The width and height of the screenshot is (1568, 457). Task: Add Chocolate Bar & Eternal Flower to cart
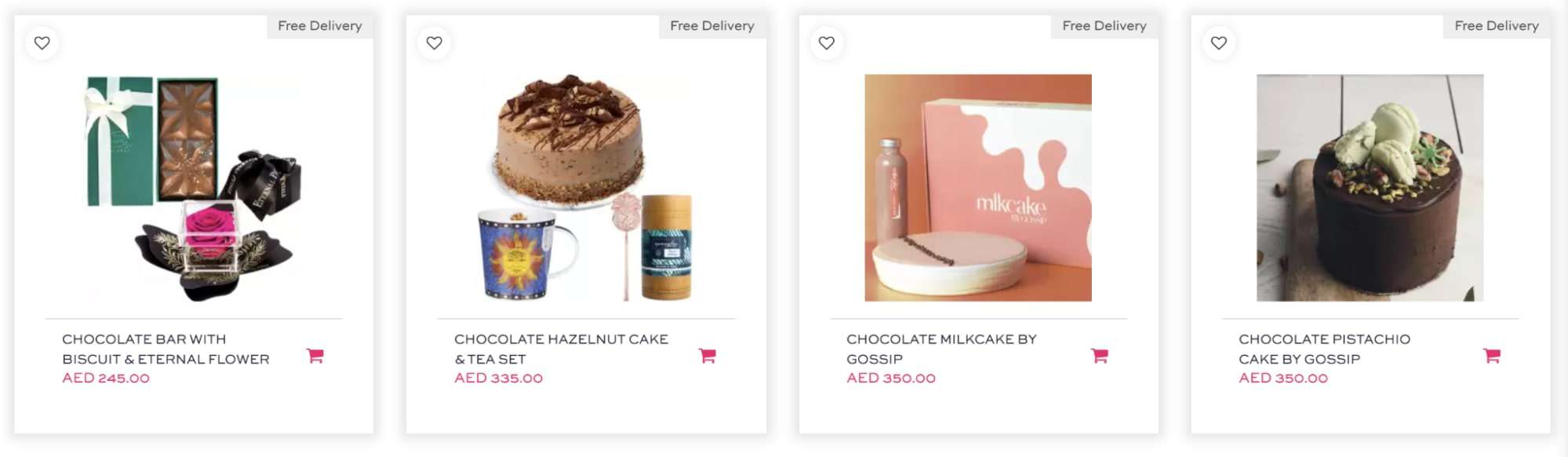tap(315, 356)
